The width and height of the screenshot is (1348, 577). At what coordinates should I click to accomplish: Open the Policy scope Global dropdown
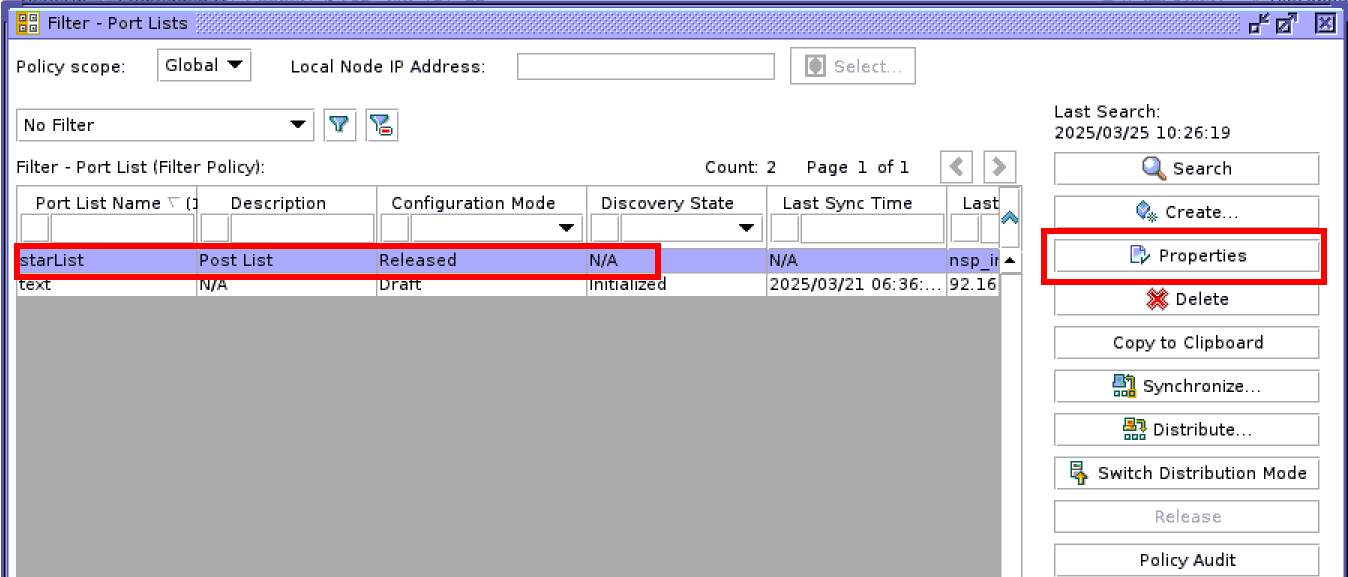coord(204,66)
